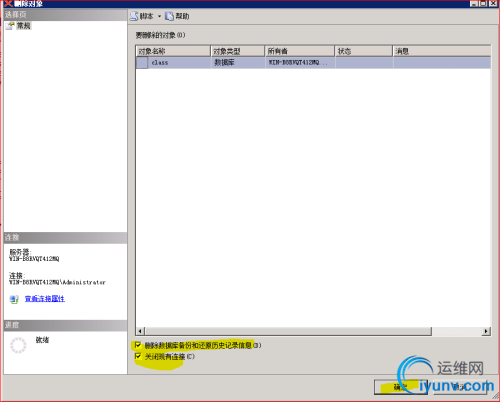Viewport: 500px width, 402px height.
Task: Click the delete-object title bar icon
Action: [8, 4]
